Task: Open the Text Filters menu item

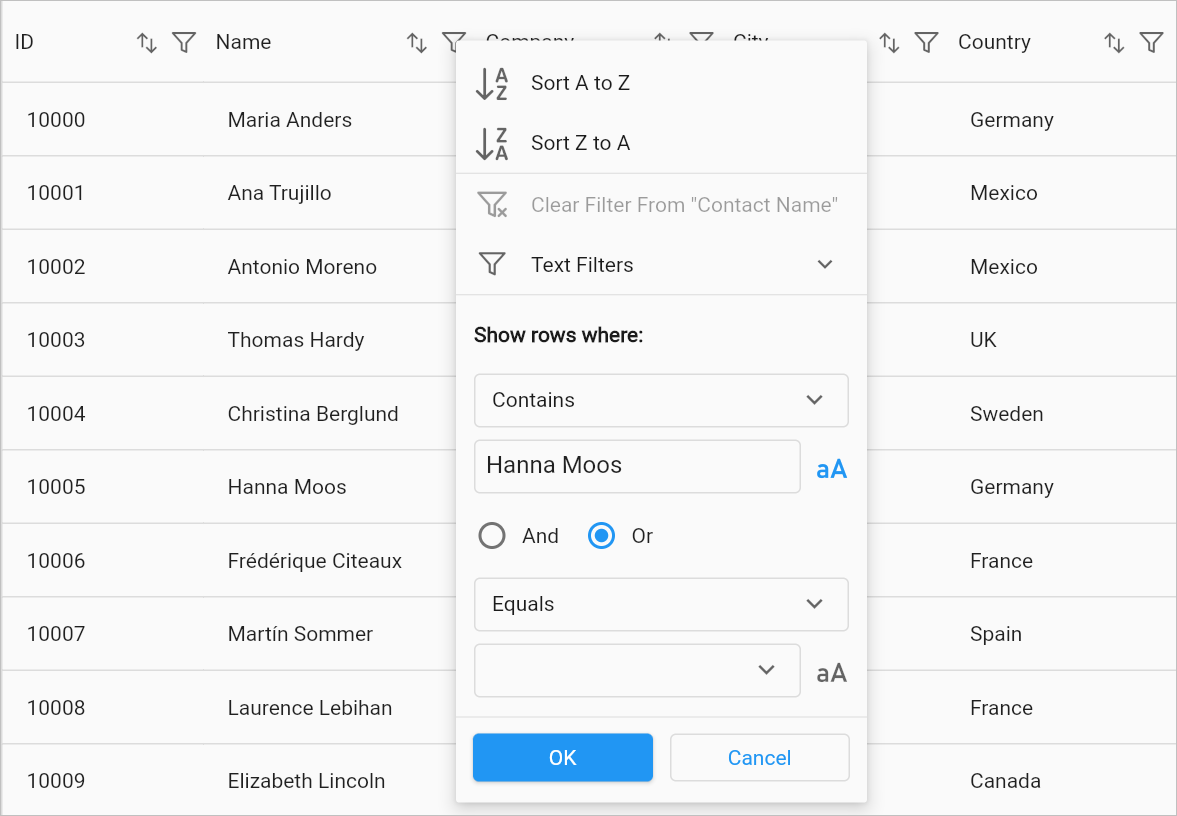Action: 661,264
